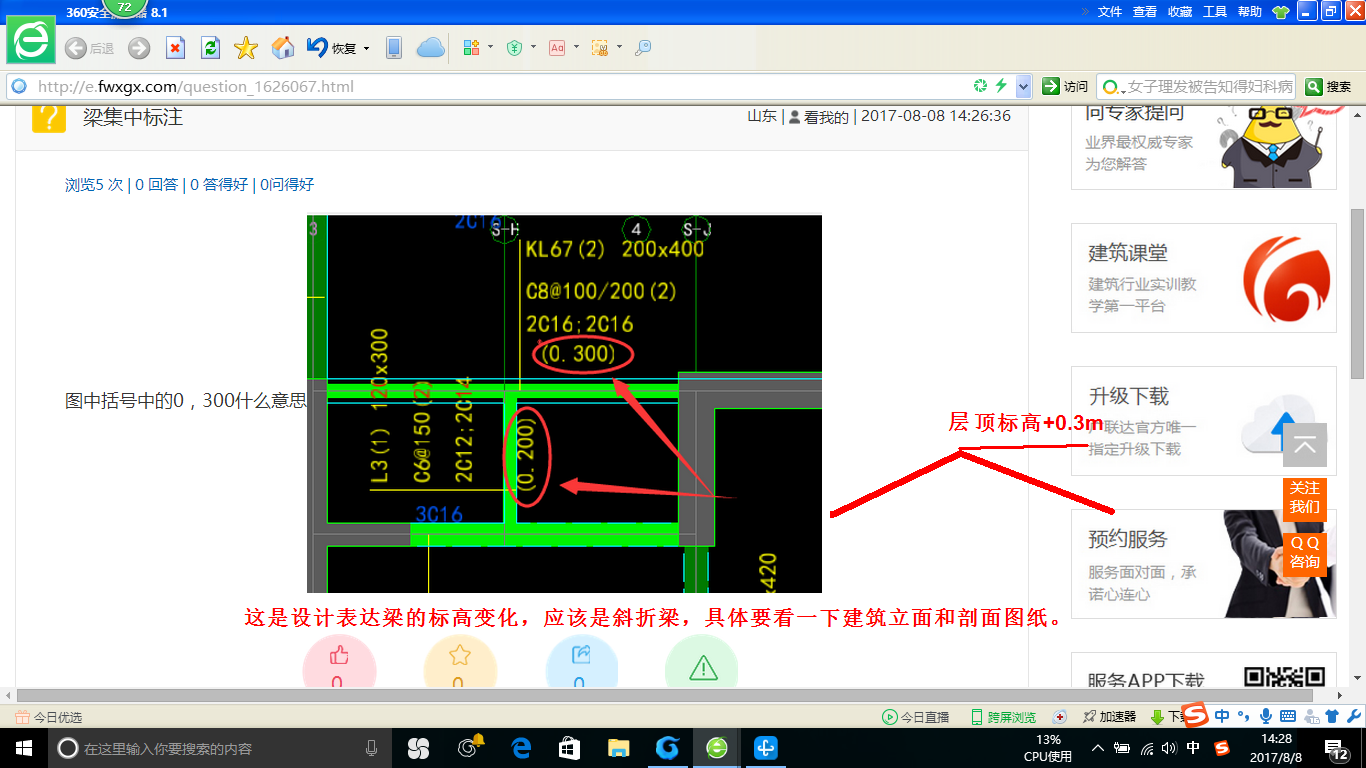
Task: Click the 今日优选 status bar item
Action: [49, 717]
